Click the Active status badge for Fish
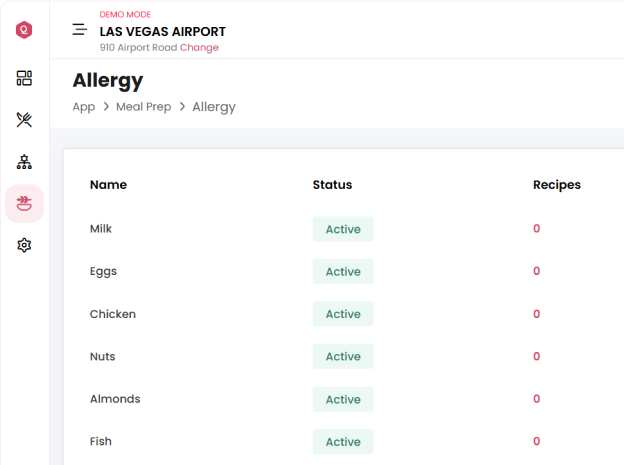This screenshot has width=624, height=465. click(x=343, y=442)
